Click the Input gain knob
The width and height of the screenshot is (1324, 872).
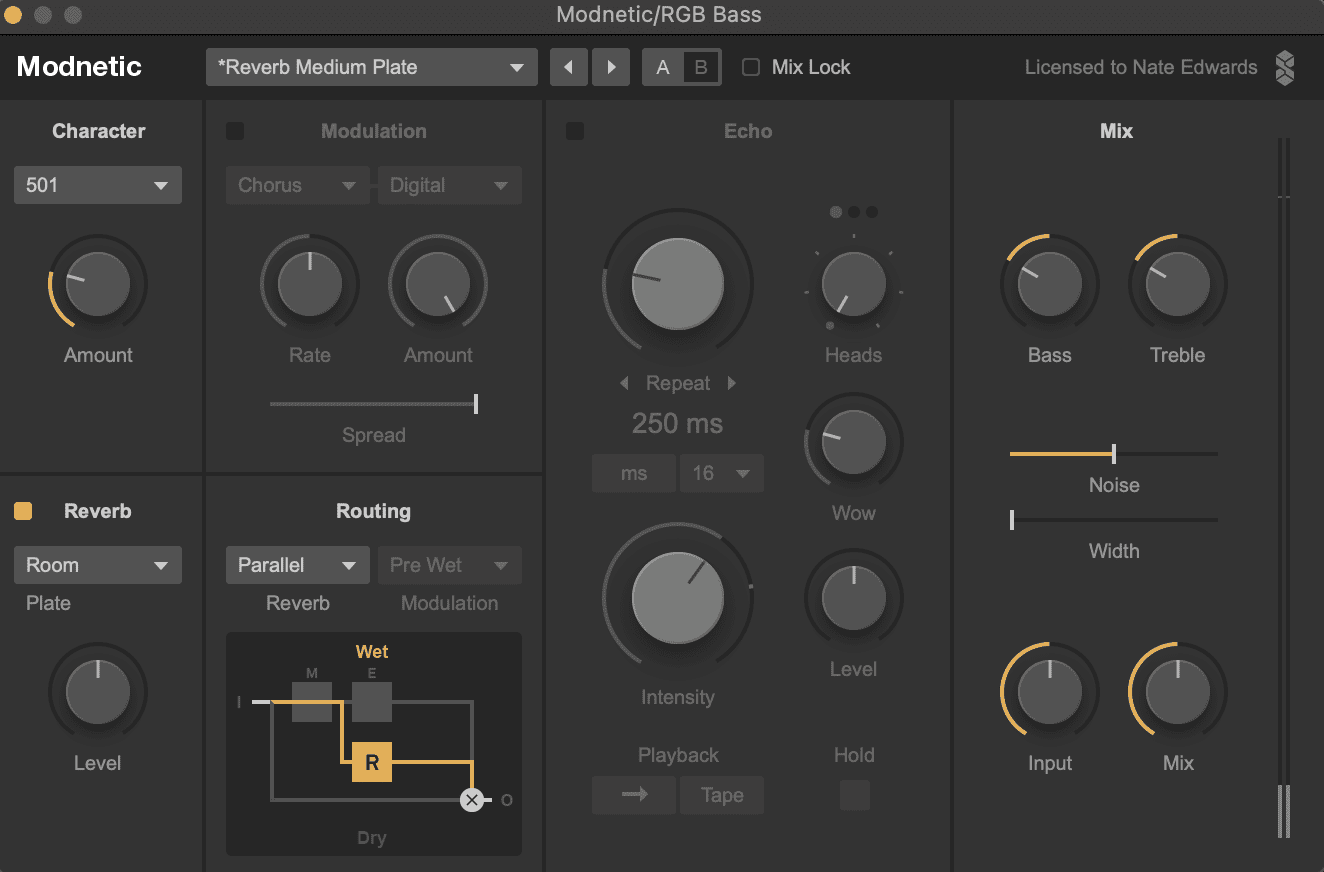click(1050, 692)
